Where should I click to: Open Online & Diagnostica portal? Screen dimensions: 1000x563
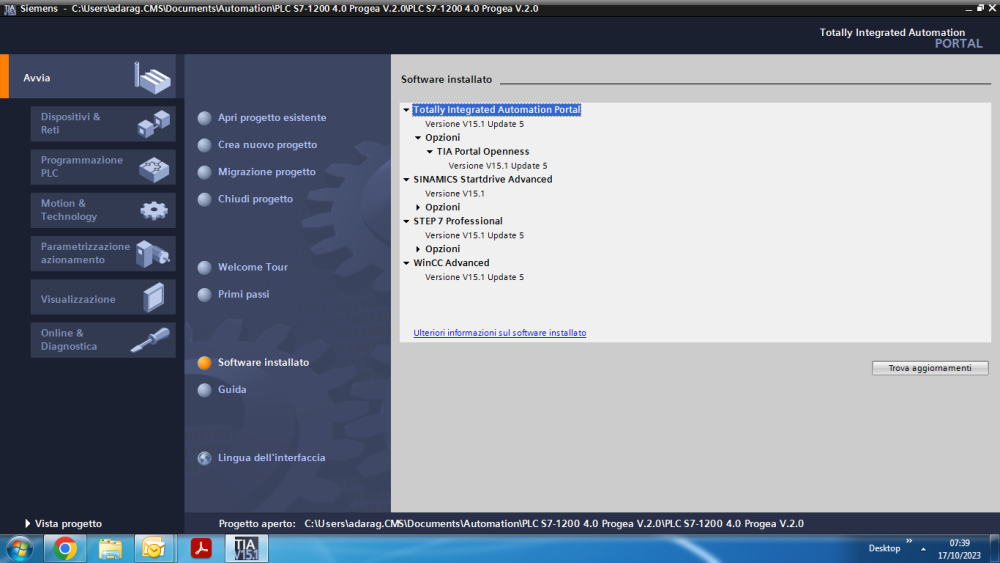[103, 340]
